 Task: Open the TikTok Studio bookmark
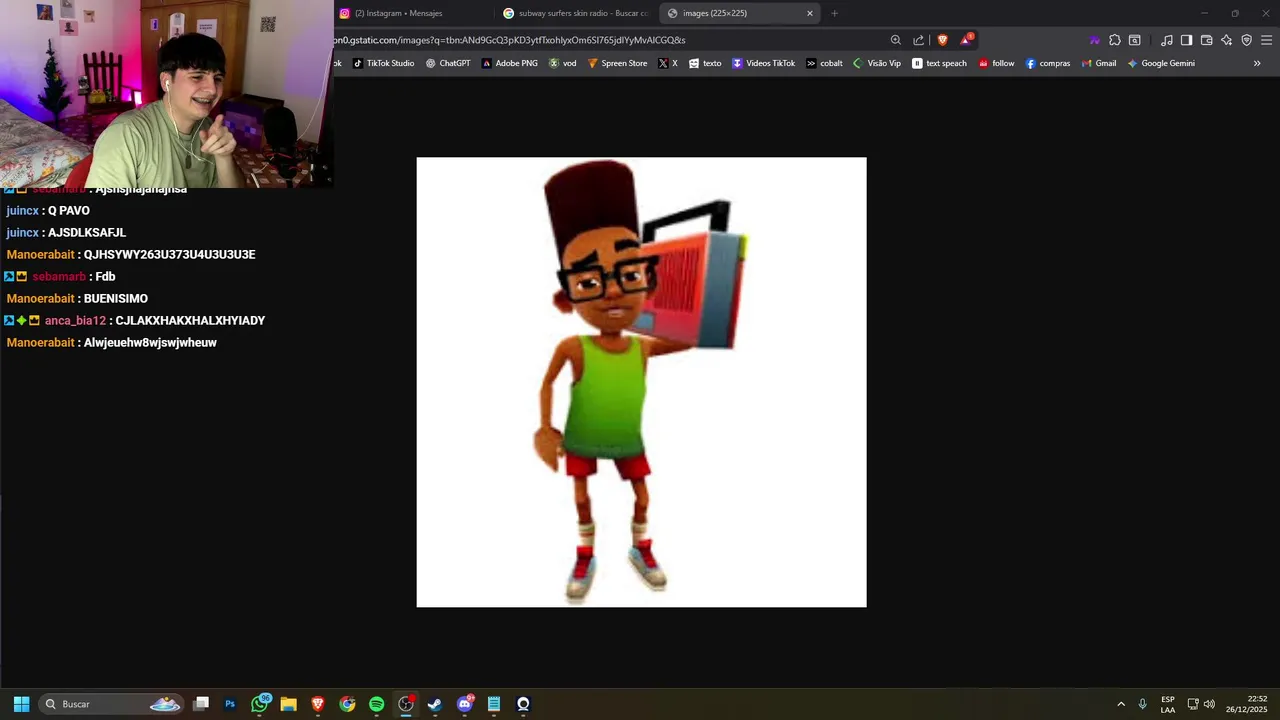pyautogui.click(x=383, y=63)
